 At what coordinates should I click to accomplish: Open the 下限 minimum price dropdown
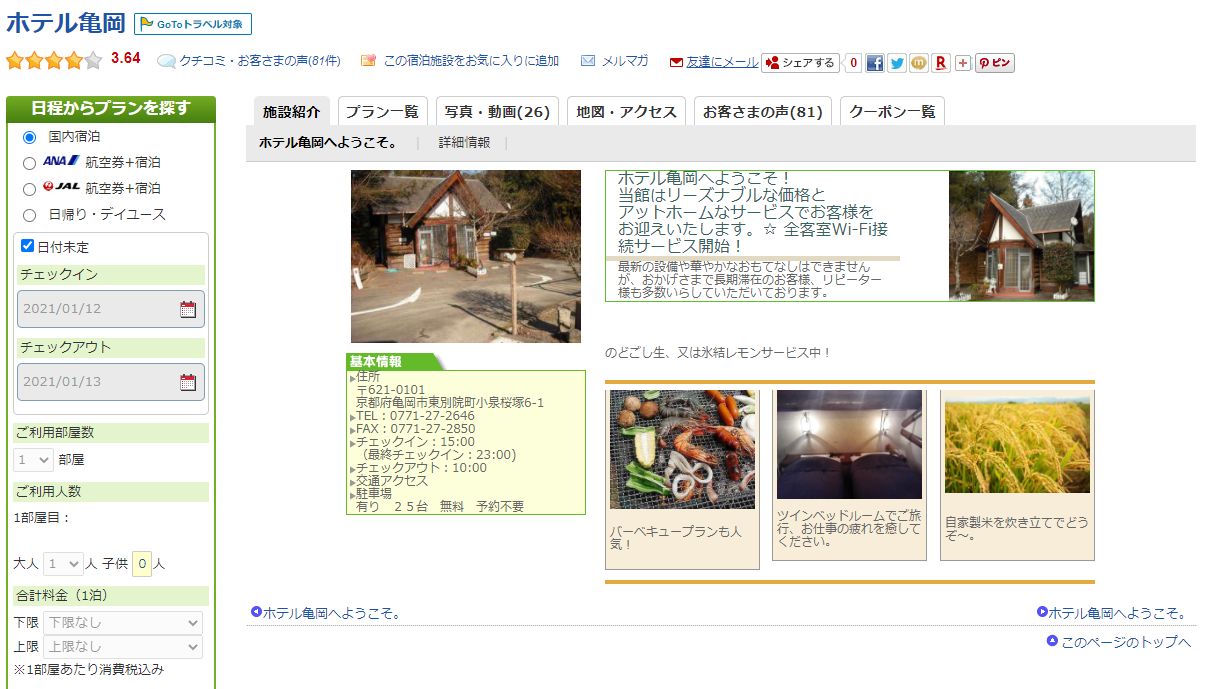(x=123, y=622)
